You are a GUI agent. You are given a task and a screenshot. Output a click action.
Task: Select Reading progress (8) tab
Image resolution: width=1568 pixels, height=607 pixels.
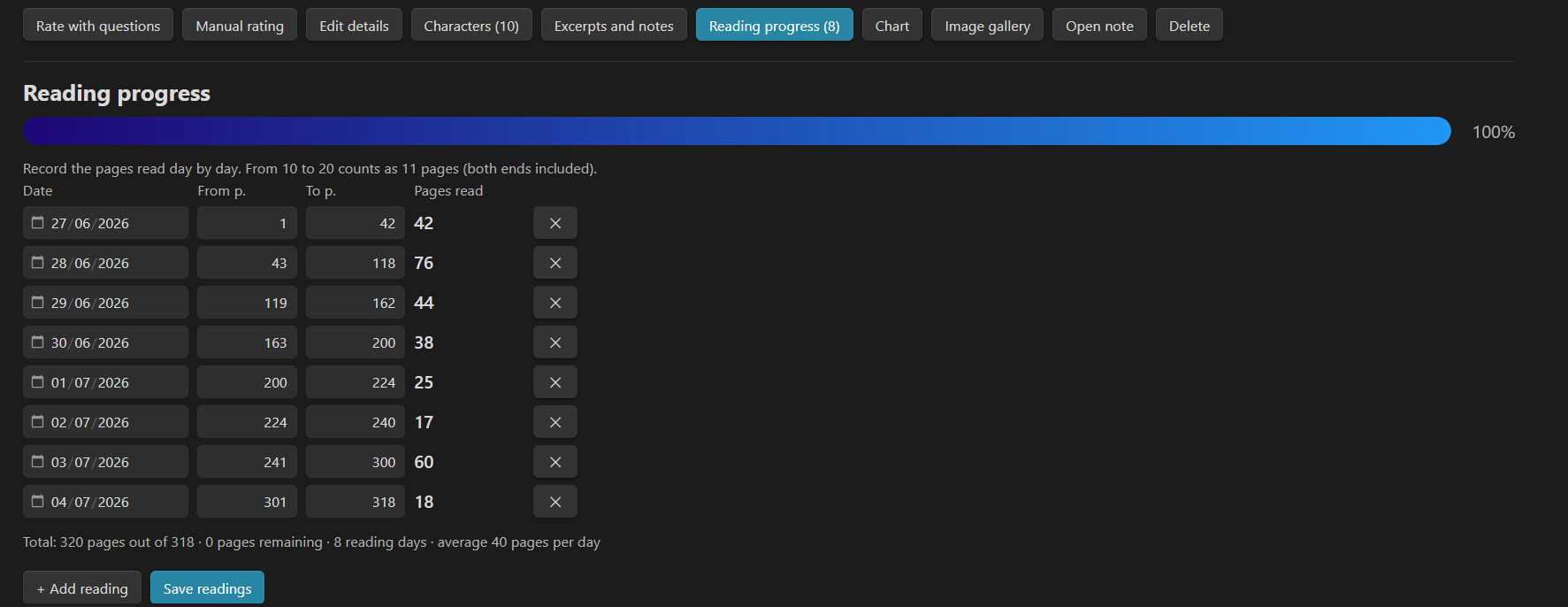click(775, 26)
